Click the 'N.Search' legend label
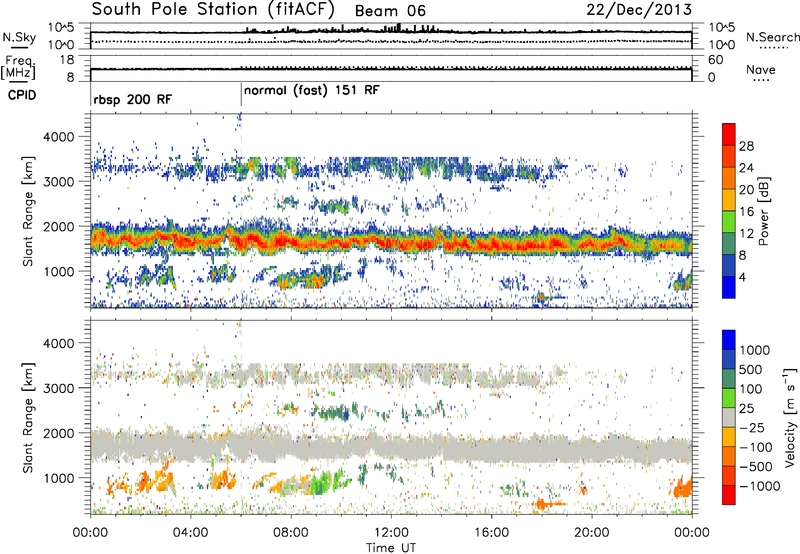The height and width of the screenshot is (554, 800). point(772,37)
